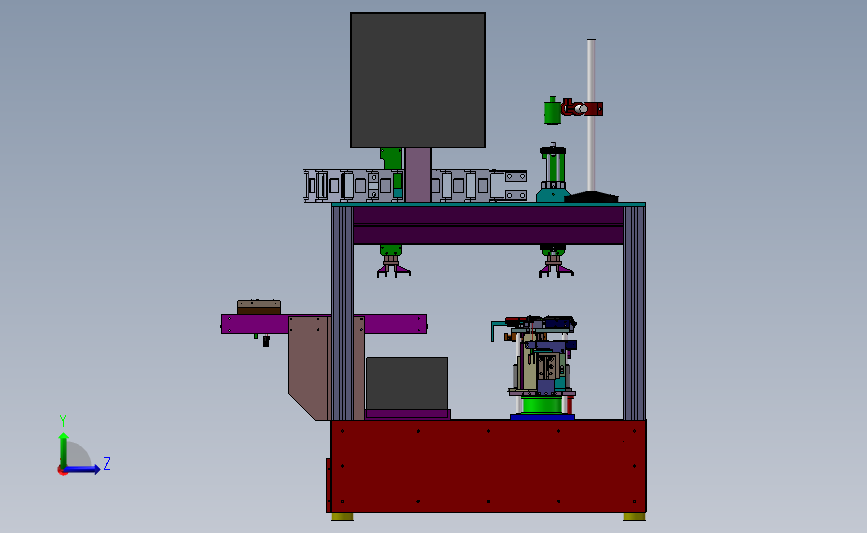
Task: Select the blue Z axis arrow of the triad
Action: 83,469
